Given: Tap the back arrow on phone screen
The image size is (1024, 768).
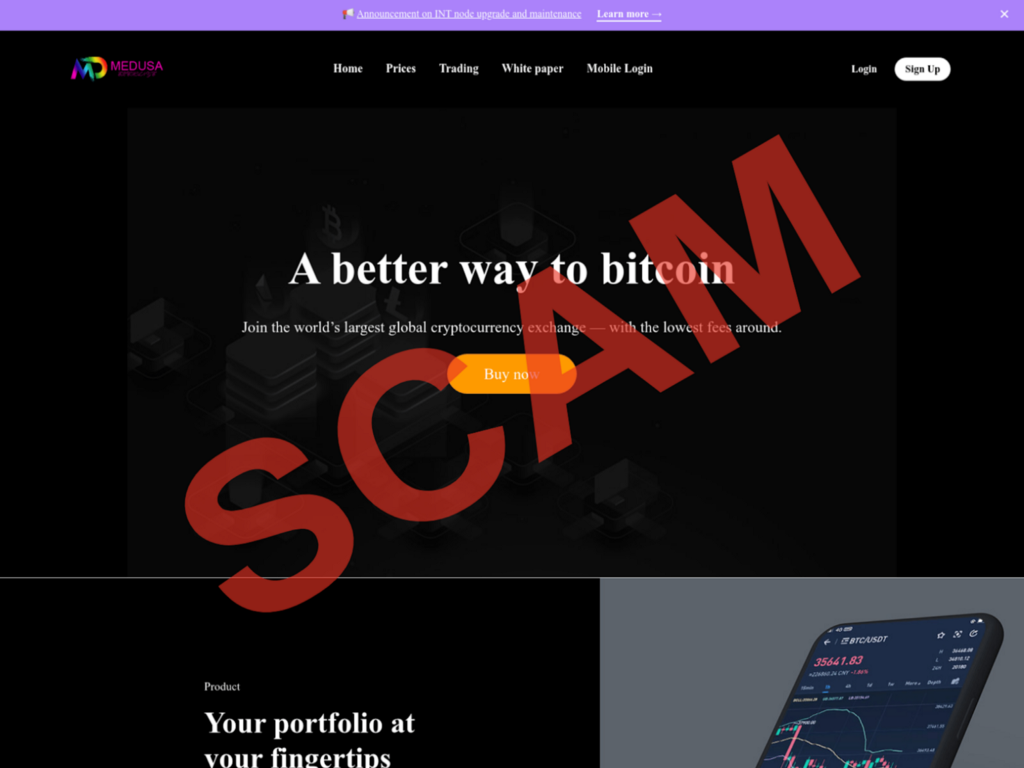Looking at the screenshot, I should 827,642.
